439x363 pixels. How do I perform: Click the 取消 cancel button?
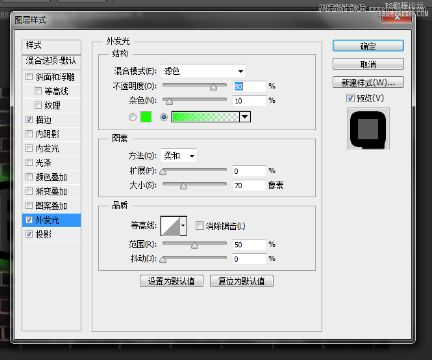click(x=368, y=64)
